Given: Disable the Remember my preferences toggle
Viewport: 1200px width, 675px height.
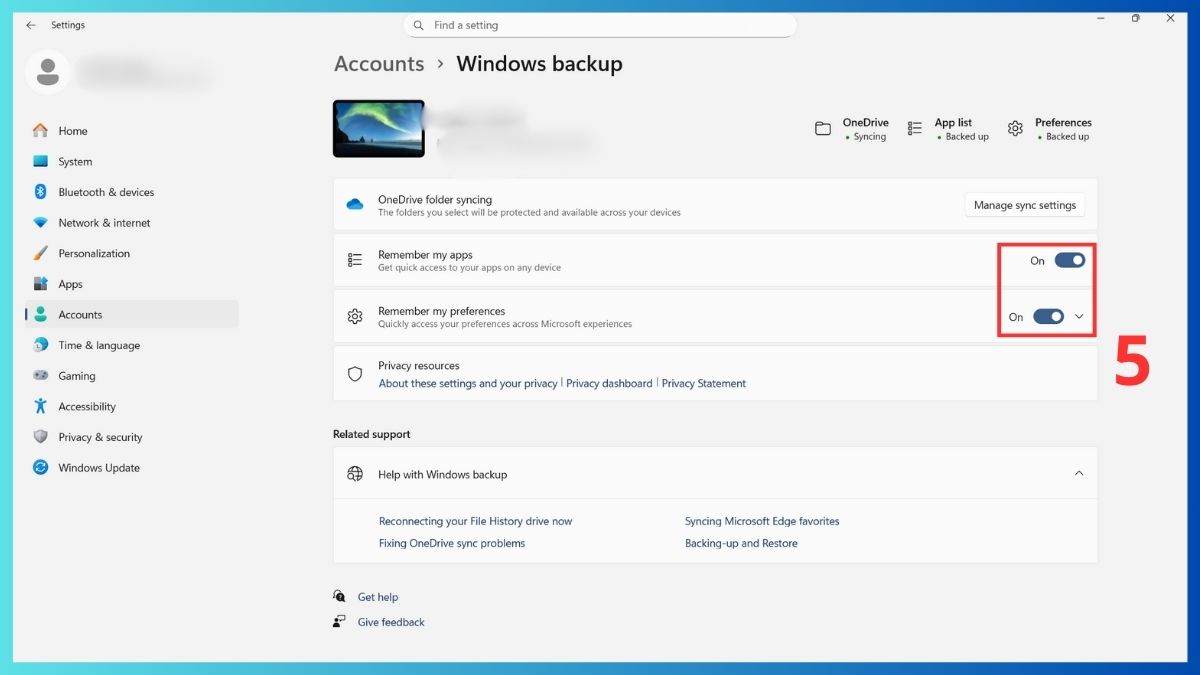Looking at the screenshot, I should [1048, 317].
